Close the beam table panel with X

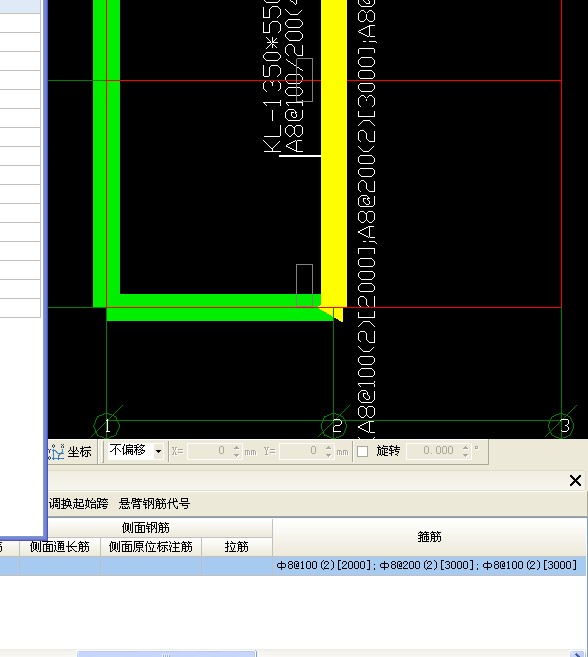[575, 481]
